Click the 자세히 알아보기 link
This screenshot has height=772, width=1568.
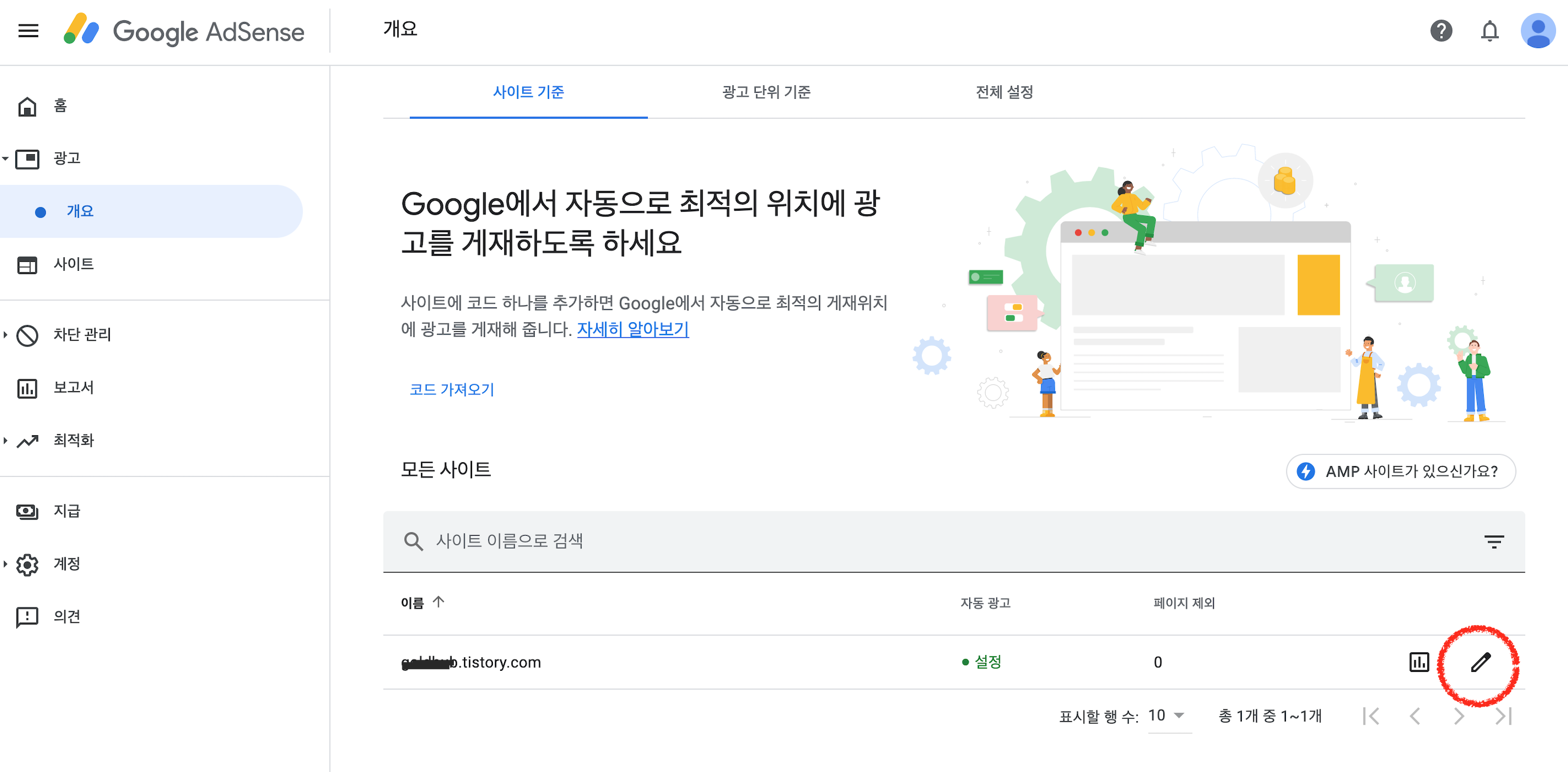633,329
